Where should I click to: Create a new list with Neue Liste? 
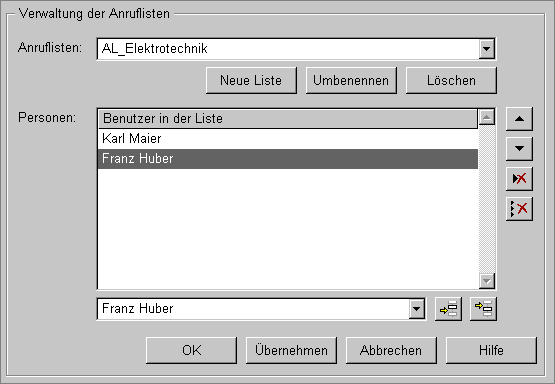(x=251, y=81)
